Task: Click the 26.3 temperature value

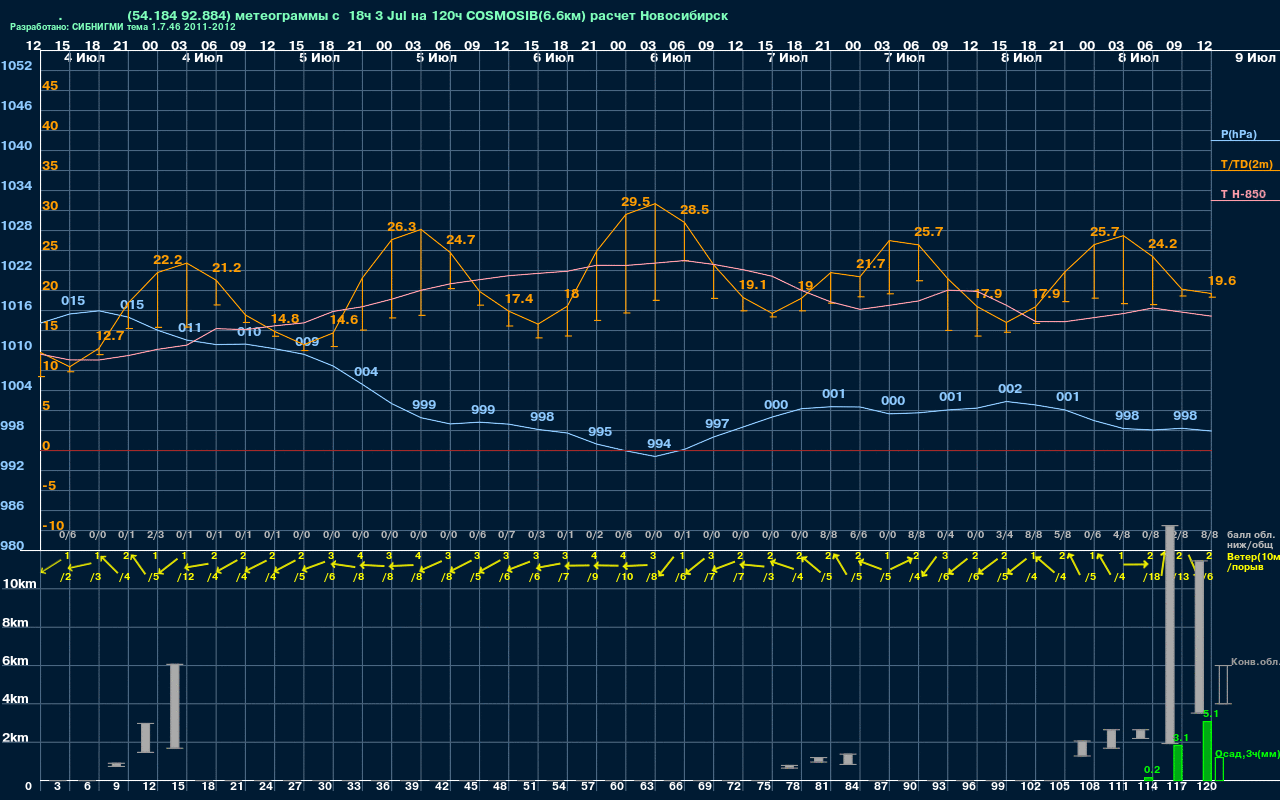Action: pyautogui.click(x=402, y=227)
